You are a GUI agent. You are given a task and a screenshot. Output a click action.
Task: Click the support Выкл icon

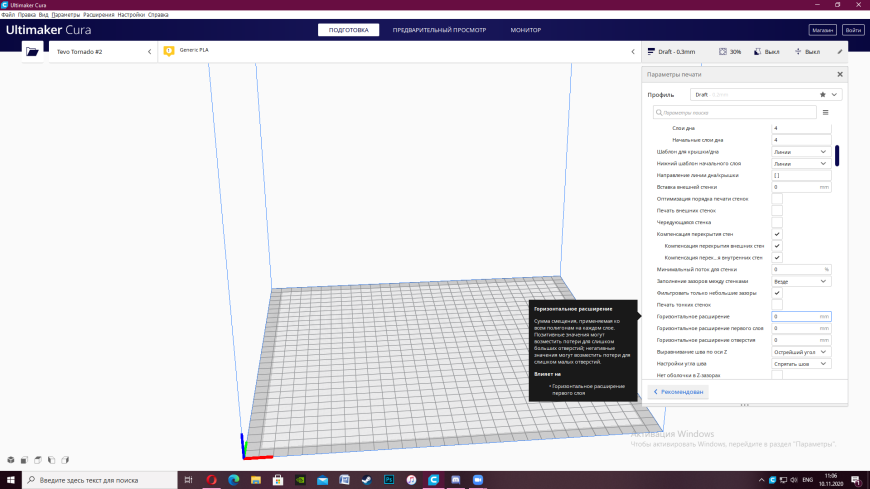757,52
